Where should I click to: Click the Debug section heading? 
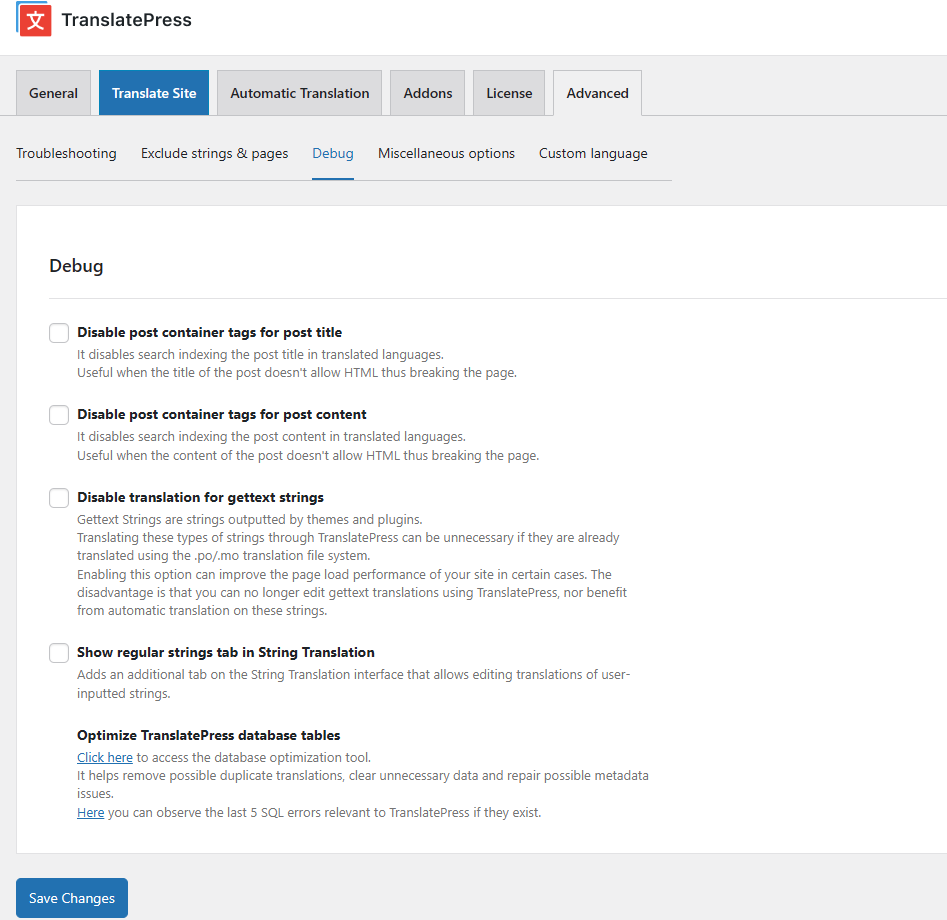point(76,266)
